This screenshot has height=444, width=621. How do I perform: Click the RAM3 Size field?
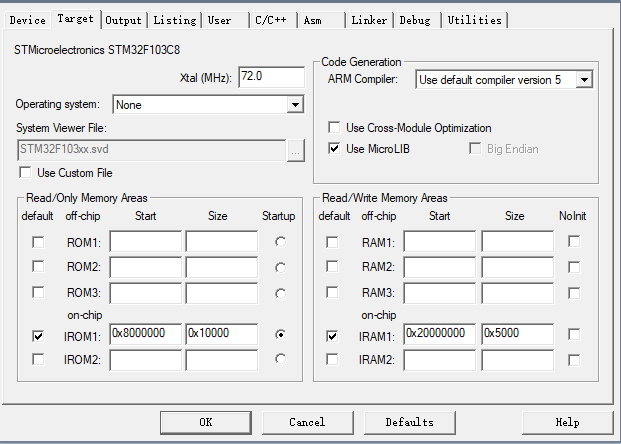point(518,293)
